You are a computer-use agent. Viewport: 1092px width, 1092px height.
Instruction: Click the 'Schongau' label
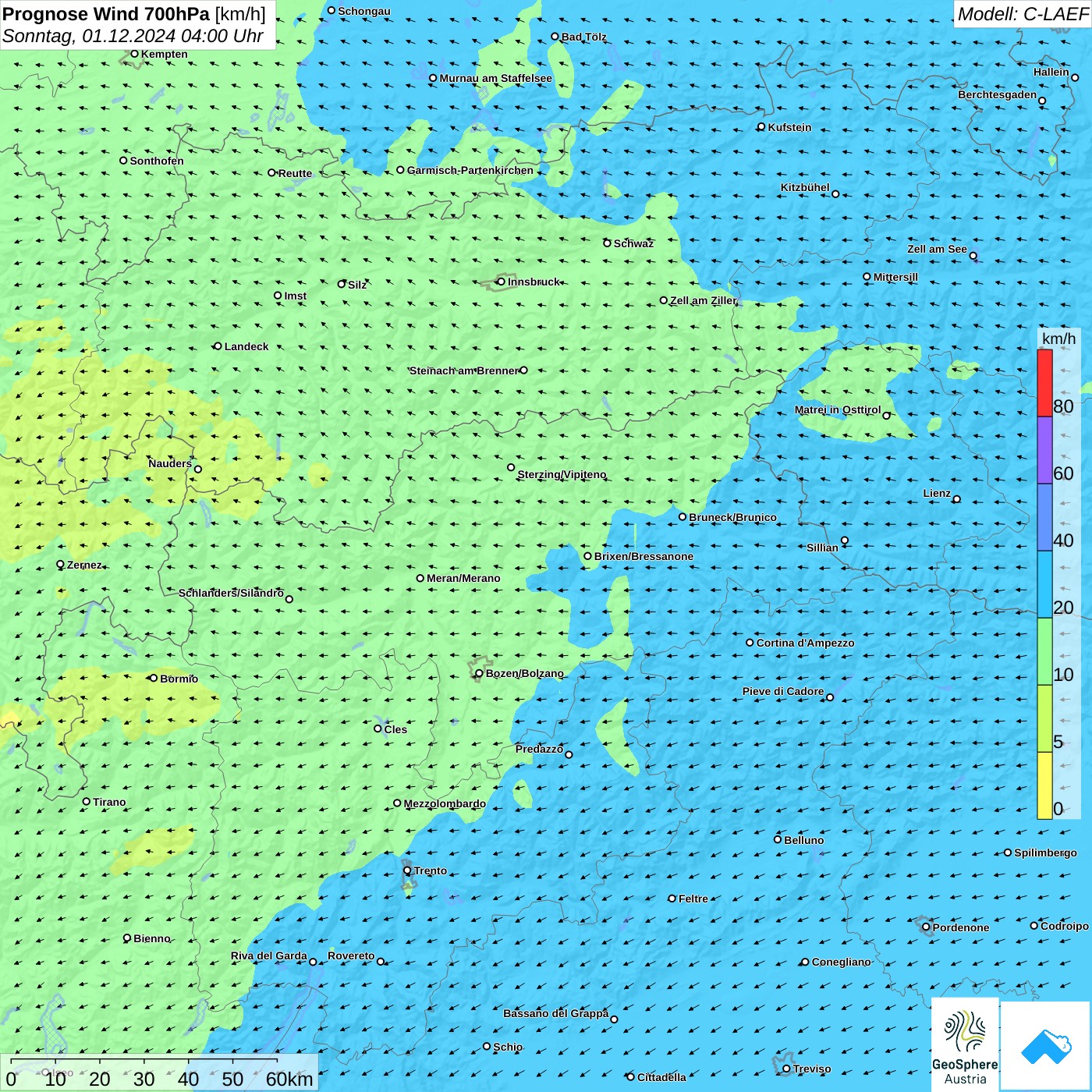click(x=364, y=11)
